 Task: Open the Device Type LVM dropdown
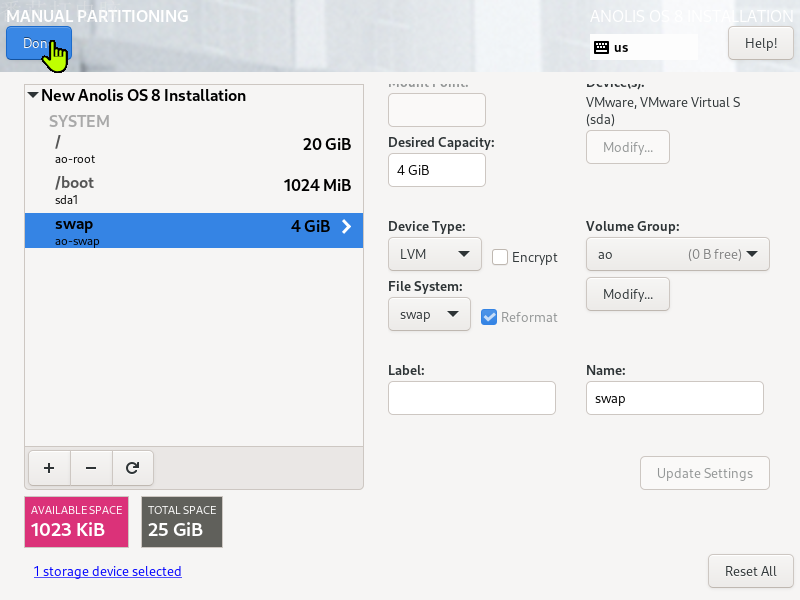[435, 254]
